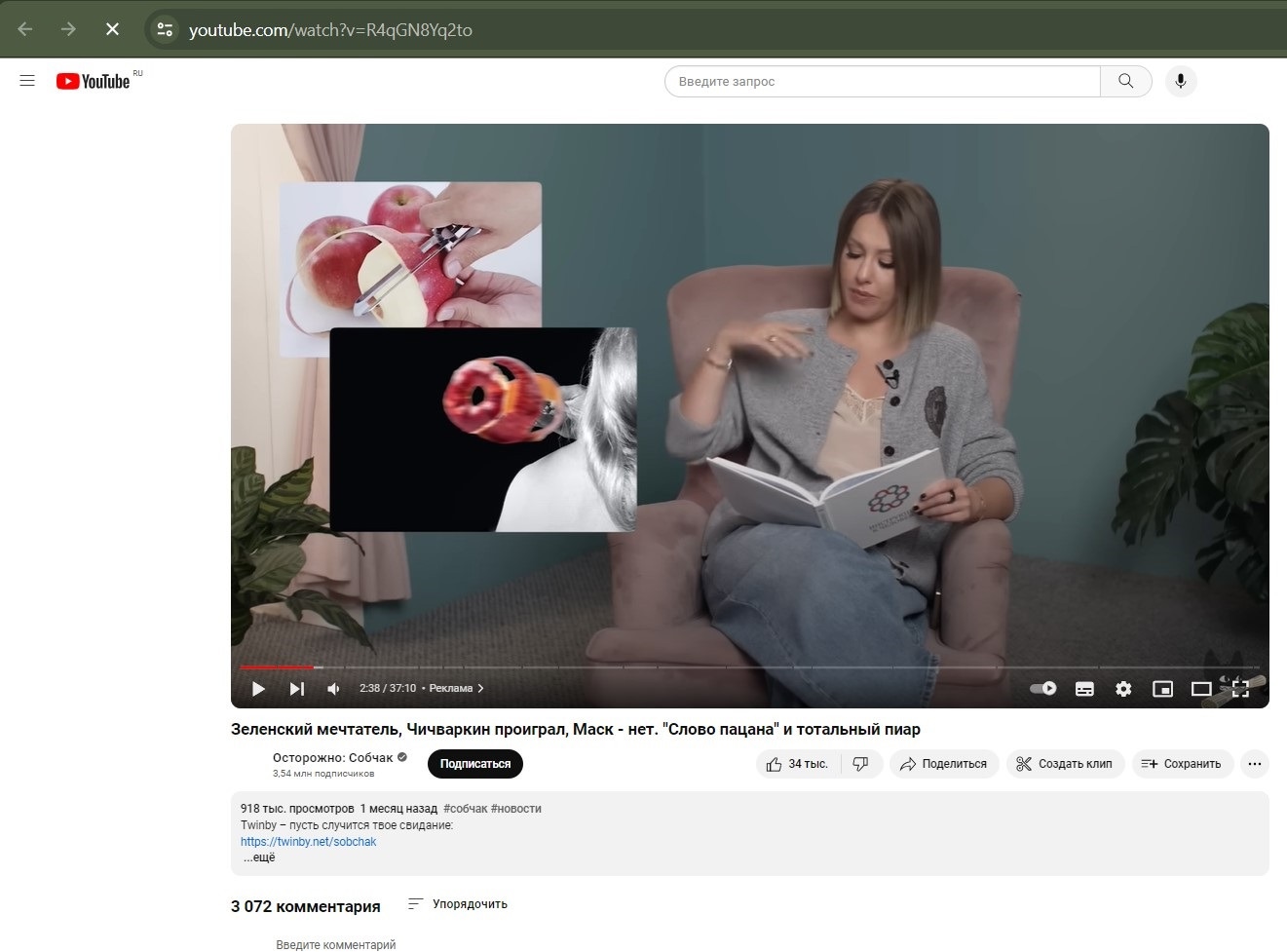1287x952 pixels.
Task: Subscribe with the Подписаться button
Action: click(474, 764)
